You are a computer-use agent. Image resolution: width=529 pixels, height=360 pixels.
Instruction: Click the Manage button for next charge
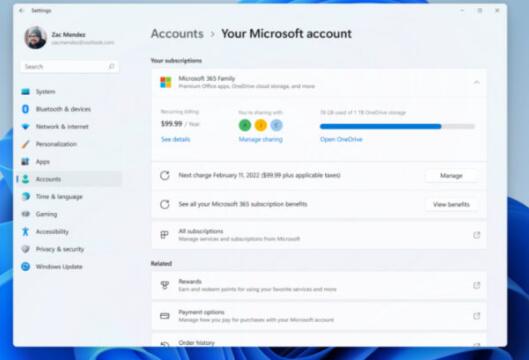pyautogui.click(x=451, y=175)
